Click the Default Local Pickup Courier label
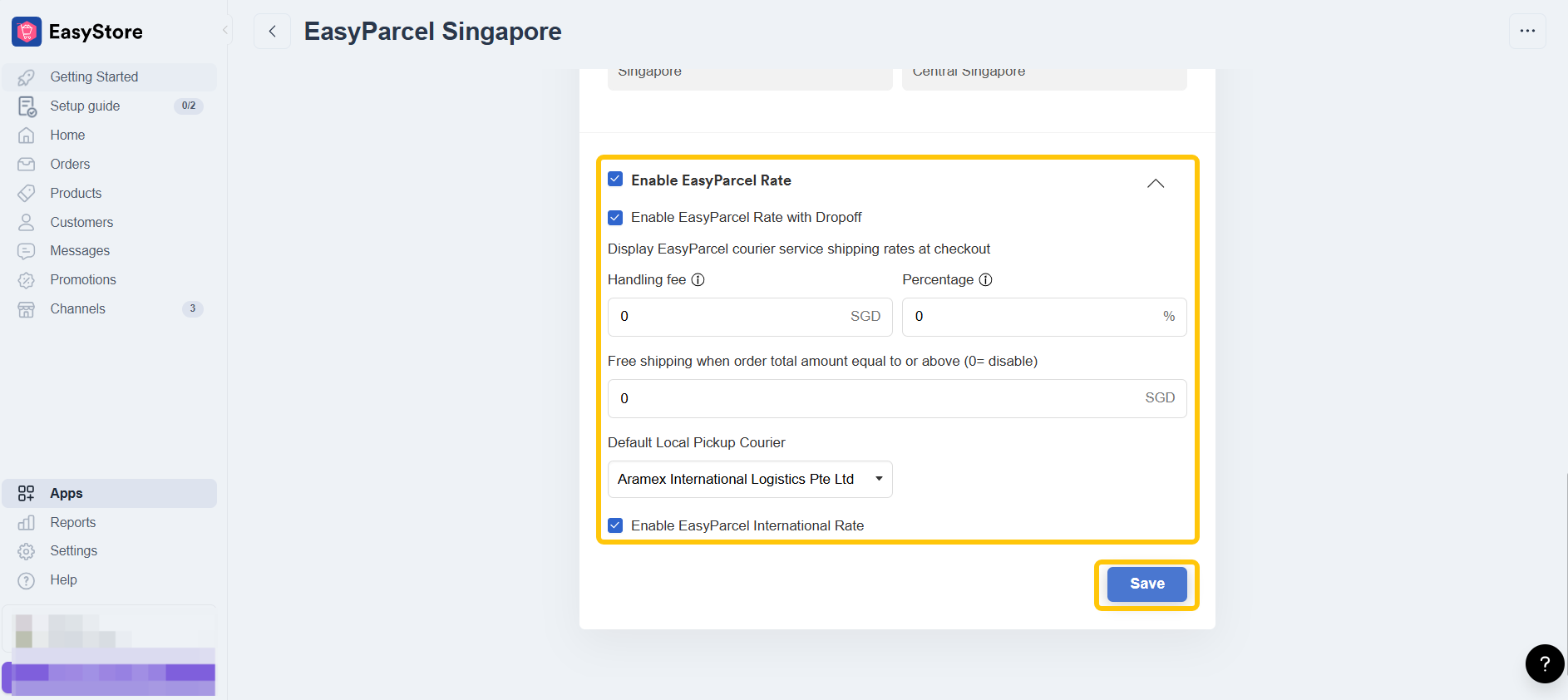The image size is (1568, 700). tap(696, 442)
